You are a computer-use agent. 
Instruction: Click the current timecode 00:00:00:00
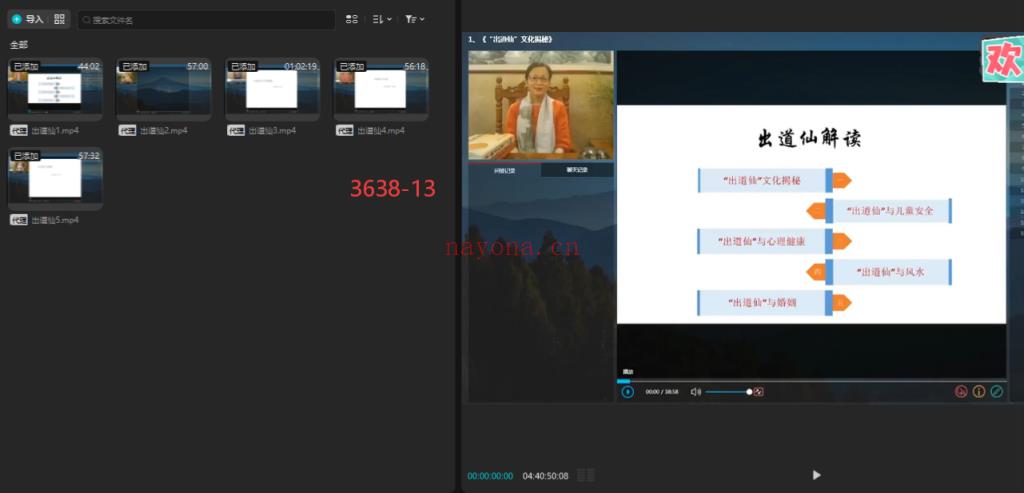click(x=490, y=476)
